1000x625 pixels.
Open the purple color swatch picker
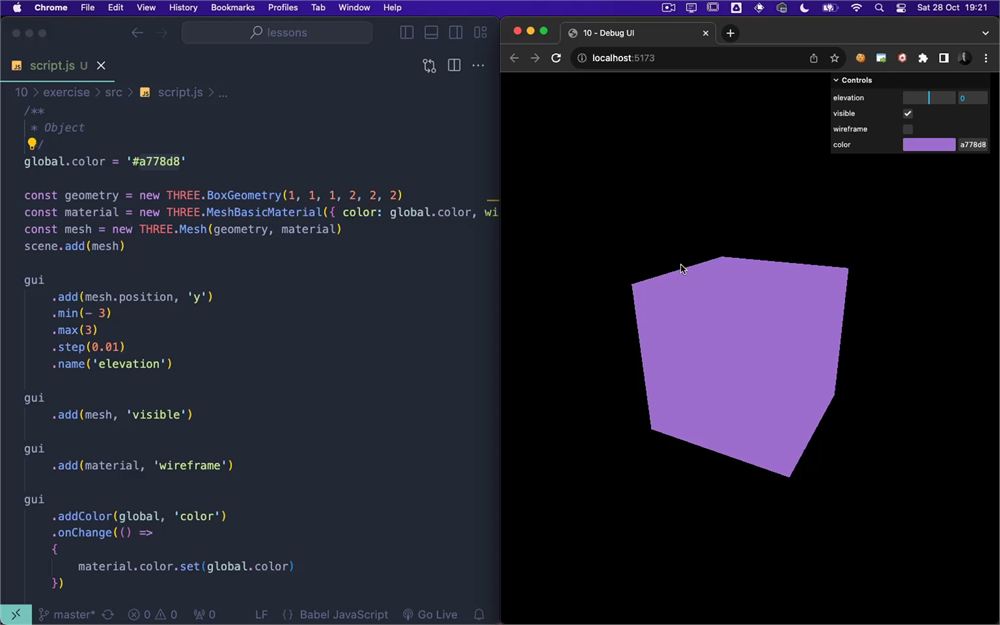(x=929, y=145)
